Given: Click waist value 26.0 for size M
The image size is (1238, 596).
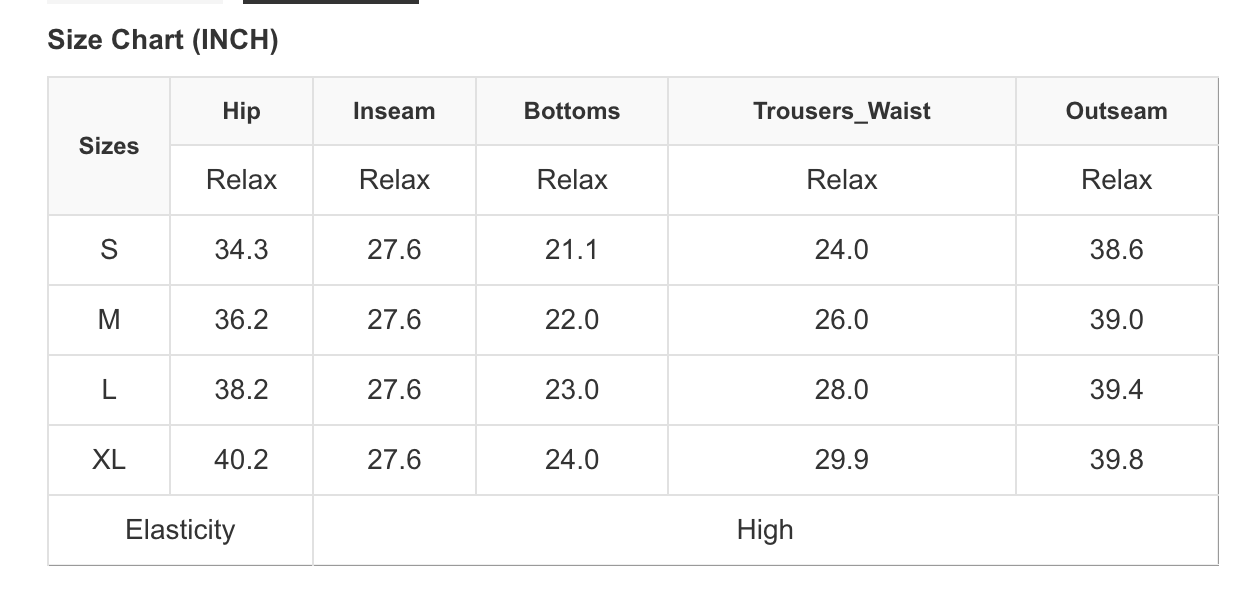Looking at the screenshot, I should [x=842, y=320].
